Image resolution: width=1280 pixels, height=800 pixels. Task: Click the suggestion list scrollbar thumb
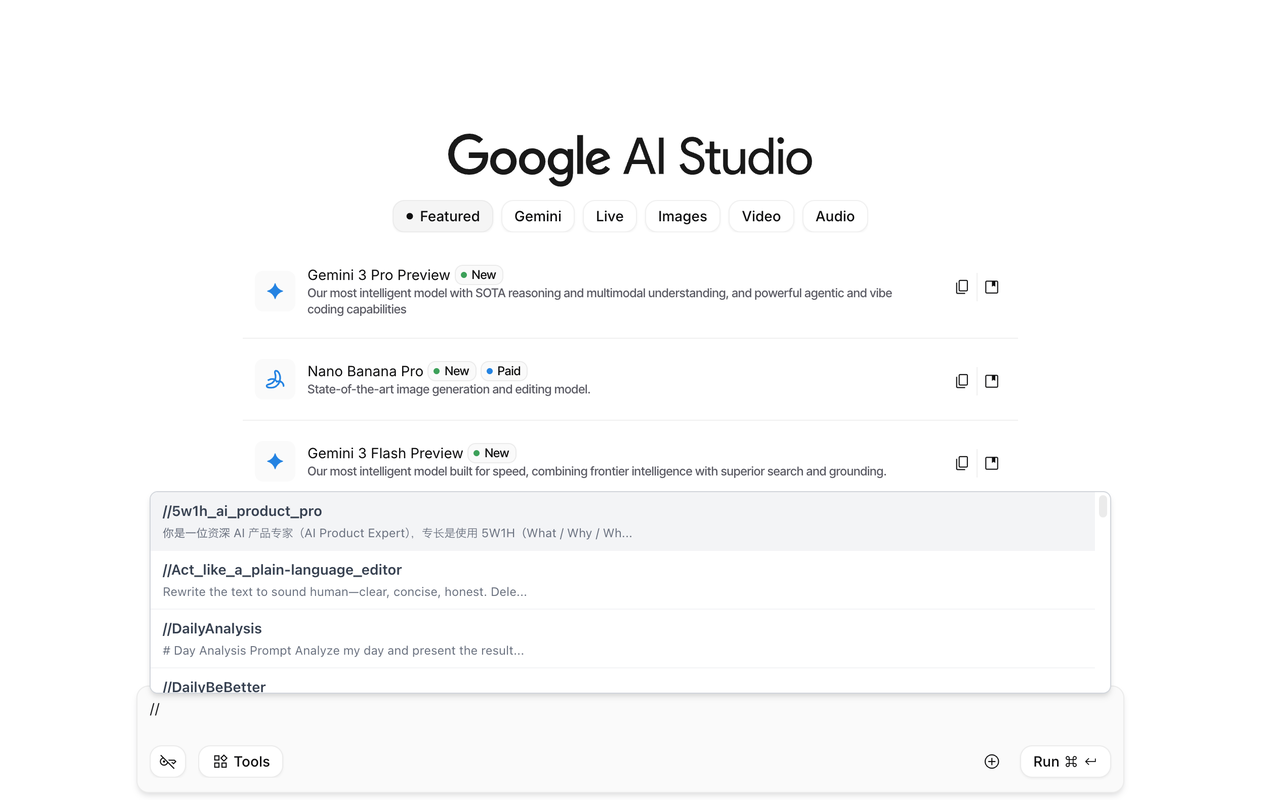coord(1103,507)
